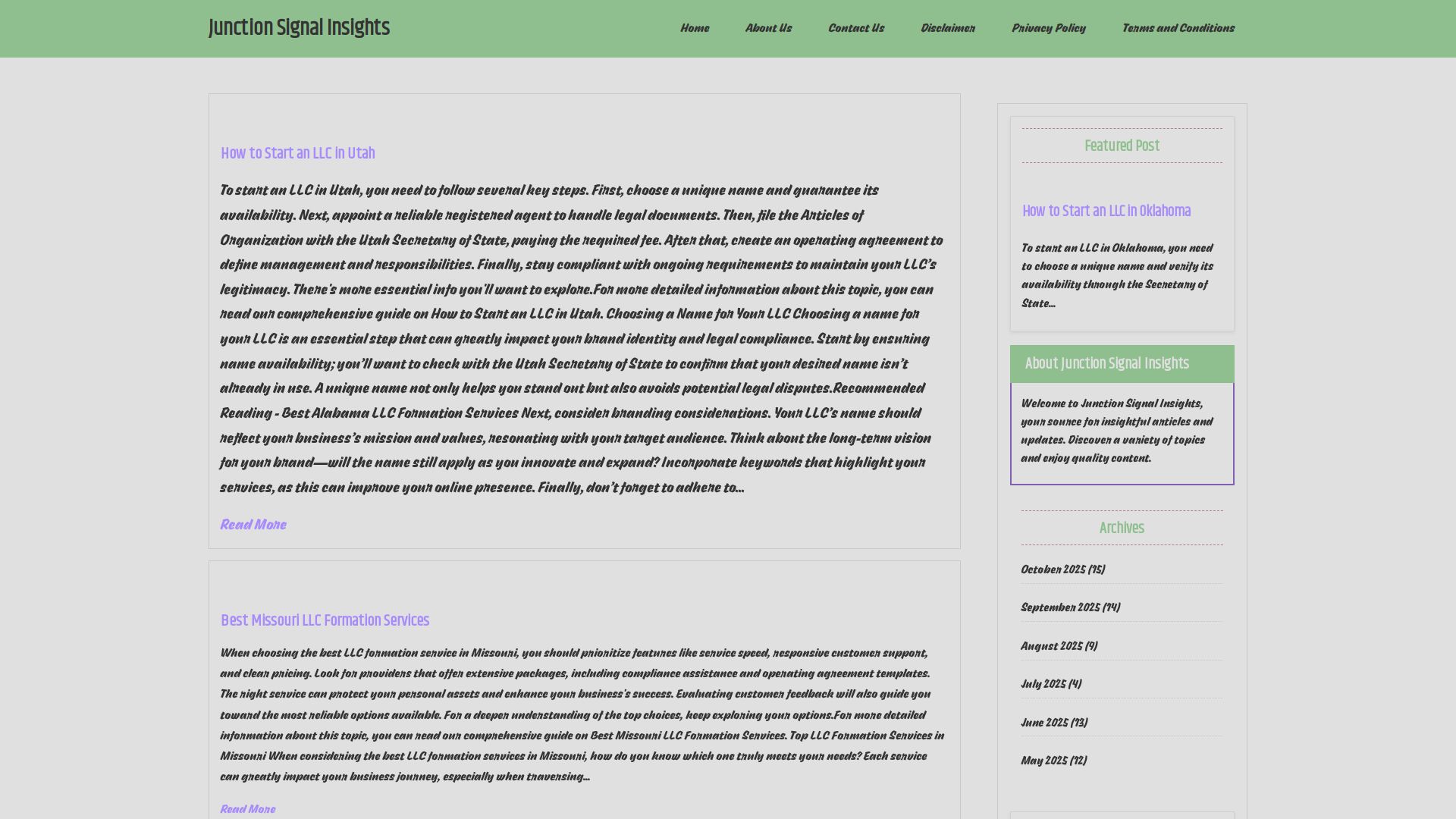Open the 'How to Start an LLC in Utah' post
Viewport: 1456px width, 819px height.
pyautogui.click(x=297, y=154)
